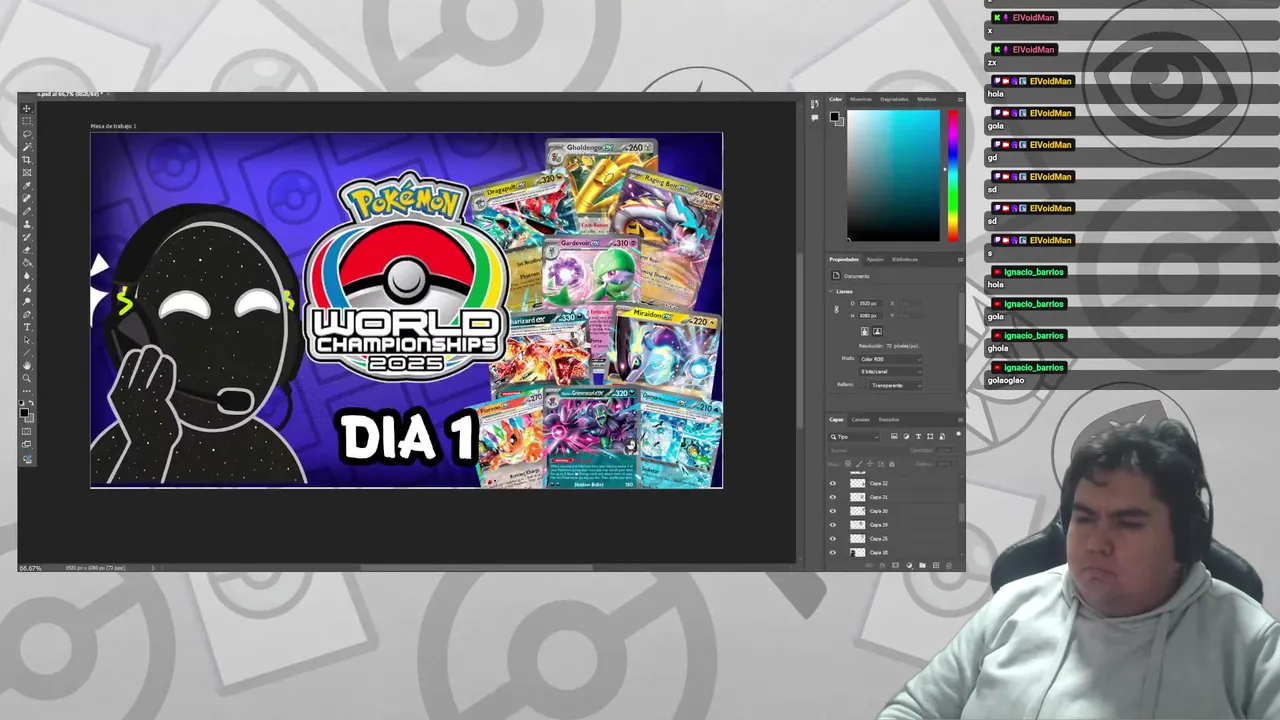Add layer style fx icon
Viewport: 1280px width, 720px height.
(x=882, y=565)
